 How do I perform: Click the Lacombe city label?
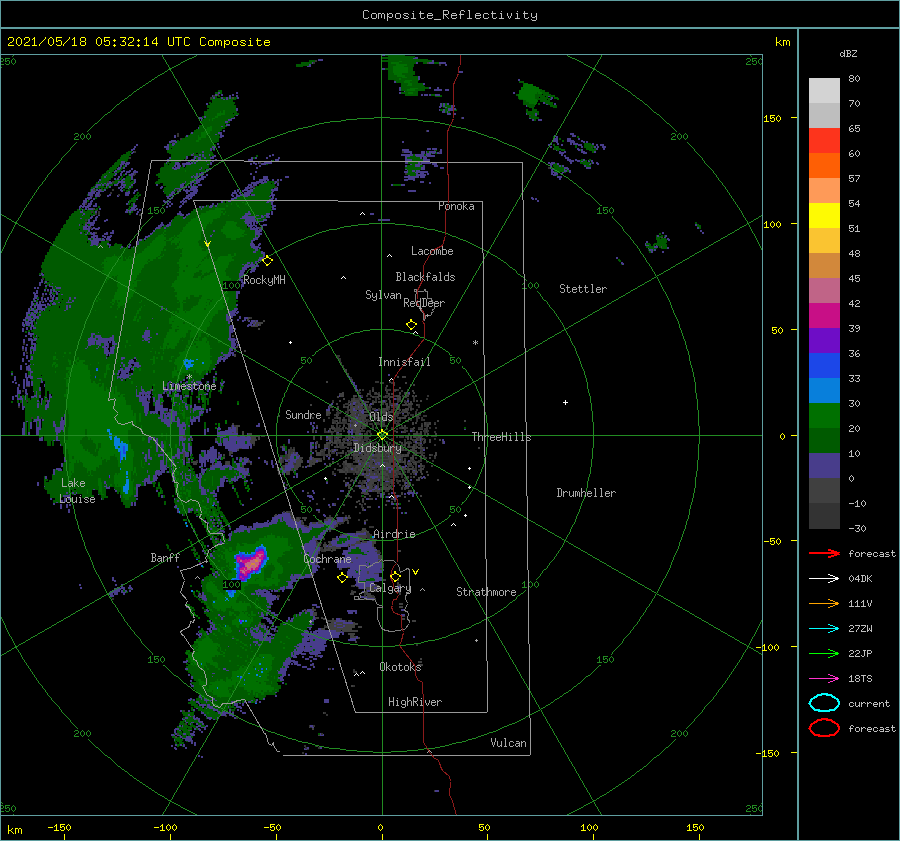click(432, 251)
